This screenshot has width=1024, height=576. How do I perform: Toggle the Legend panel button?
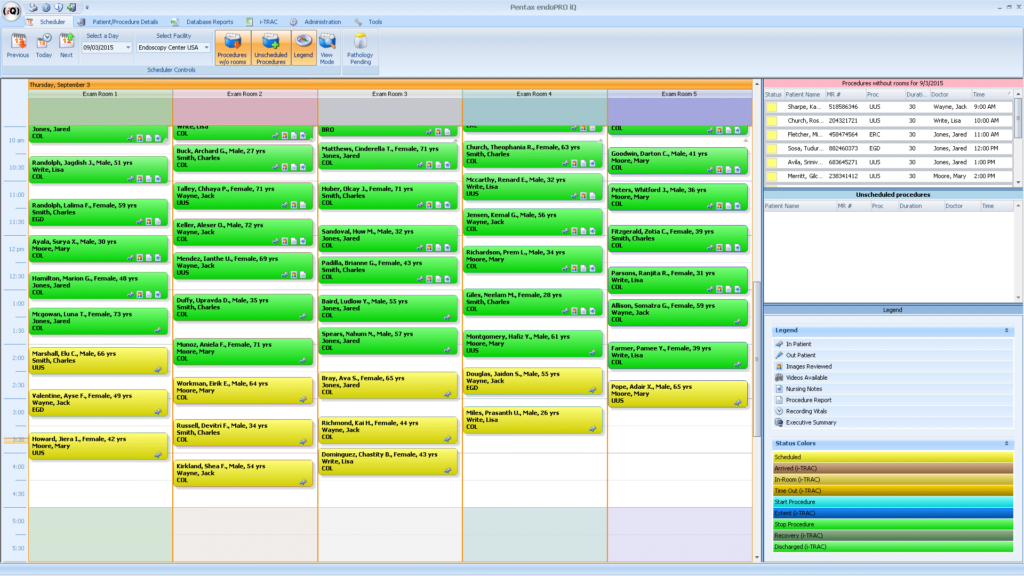pyautogui.click(x=302, y=47)
